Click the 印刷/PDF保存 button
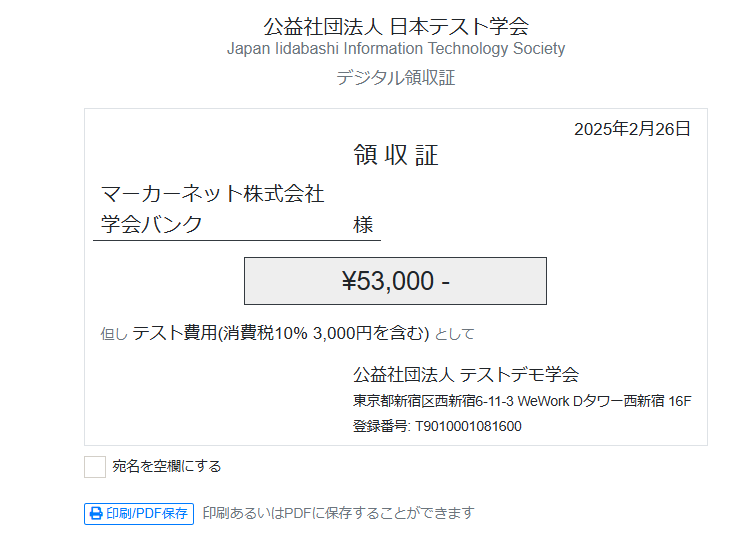Screen dimensions: 748x537 (x=139, y=514)
